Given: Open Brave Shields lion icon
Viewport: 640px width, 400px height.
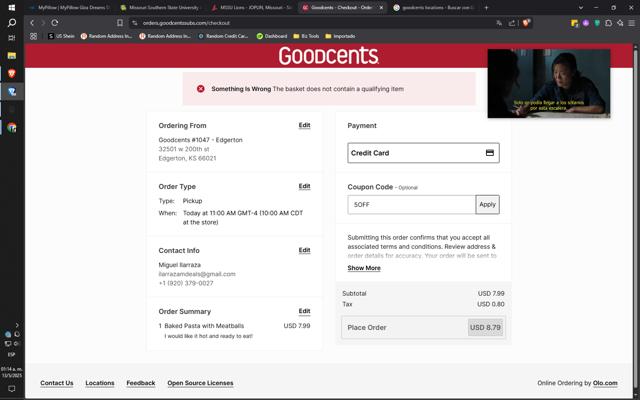Looking at the screenshot, I should (x=526, y=23).
